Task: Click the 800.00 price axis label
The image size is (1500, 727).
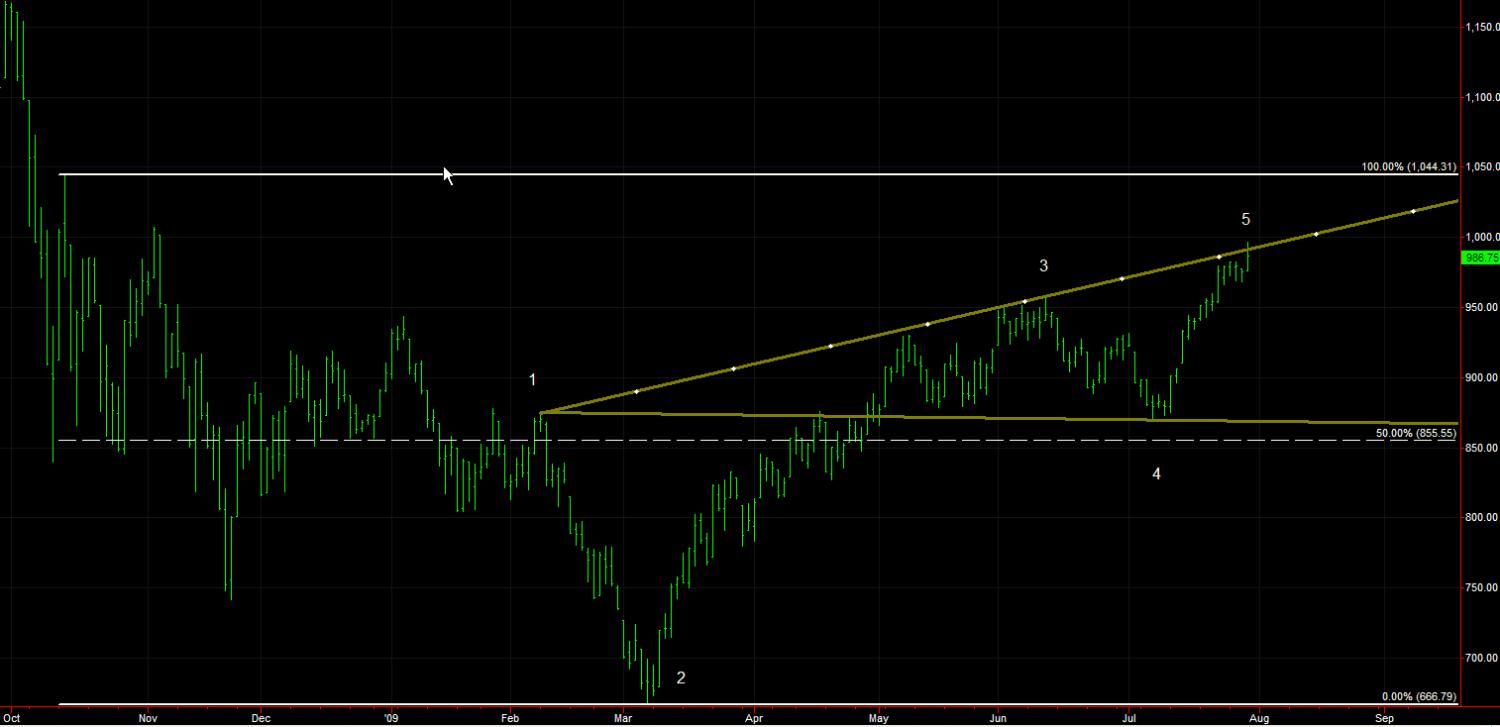Action: coord(1483,517)
